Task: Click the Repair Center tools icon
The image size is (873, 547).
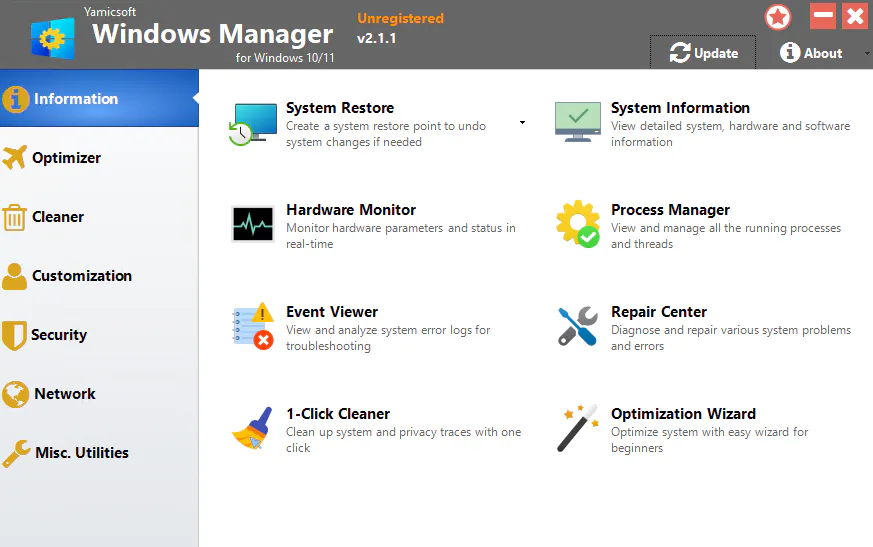Action: tap(578, 326)
